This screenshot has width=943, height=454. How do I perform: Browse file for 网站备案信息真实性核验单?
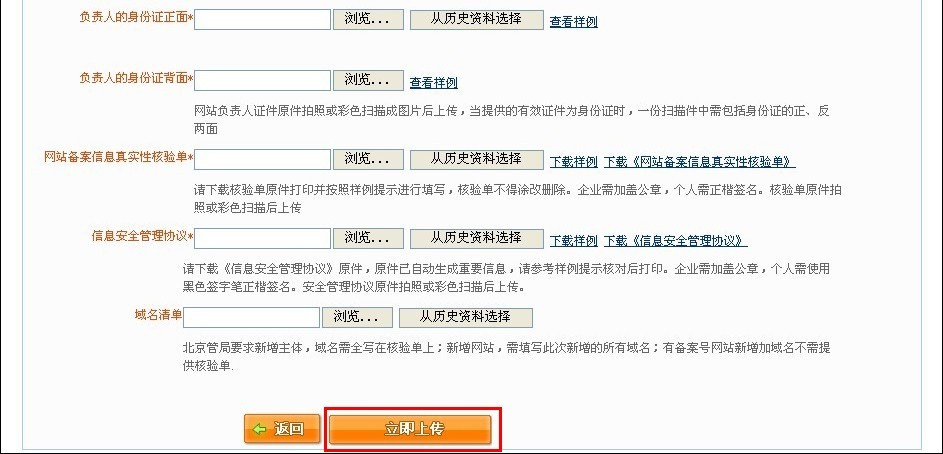pyautogui.click(x=367, y=159)
